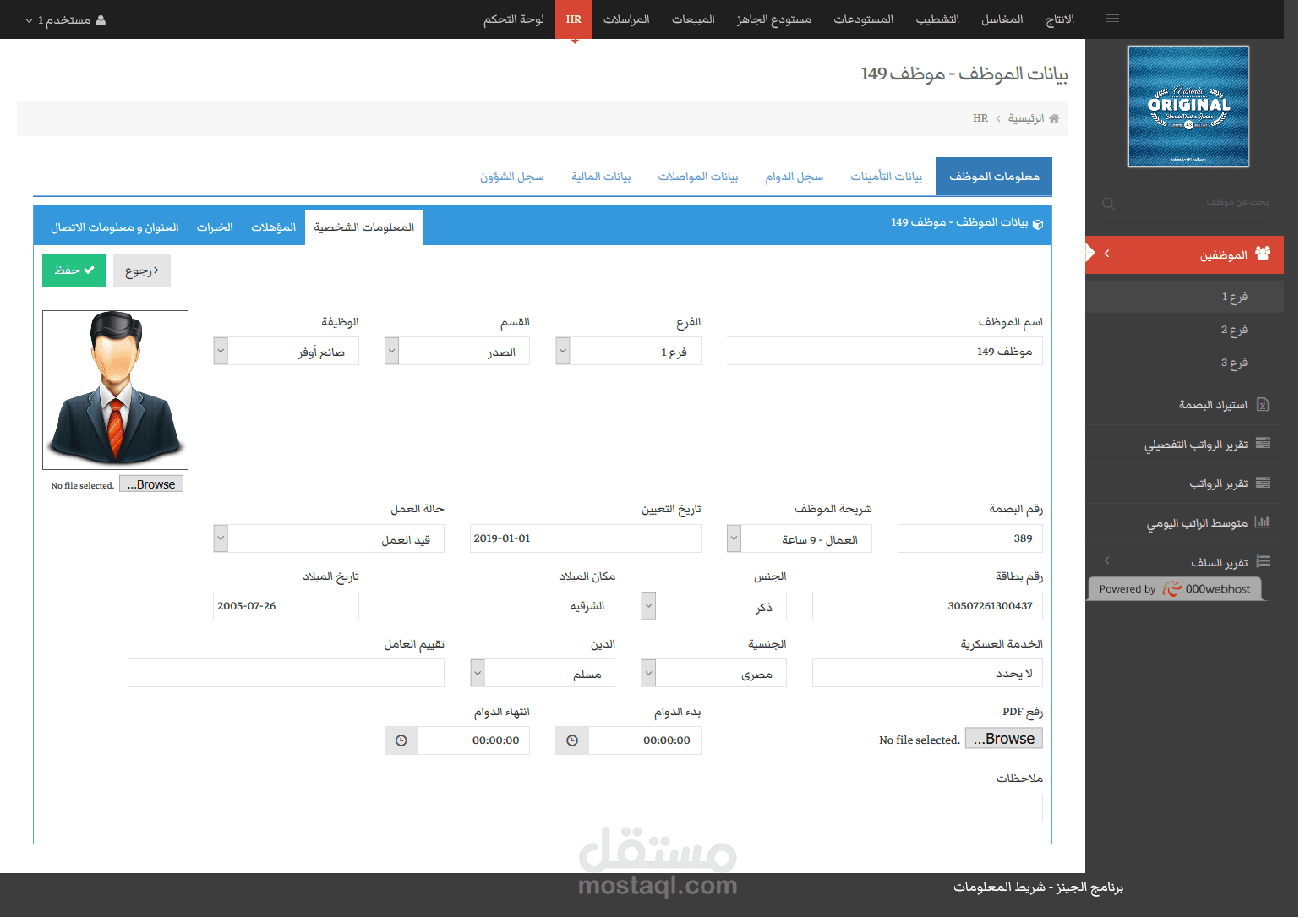Click the ملاحظات notes field

[713, 807]
